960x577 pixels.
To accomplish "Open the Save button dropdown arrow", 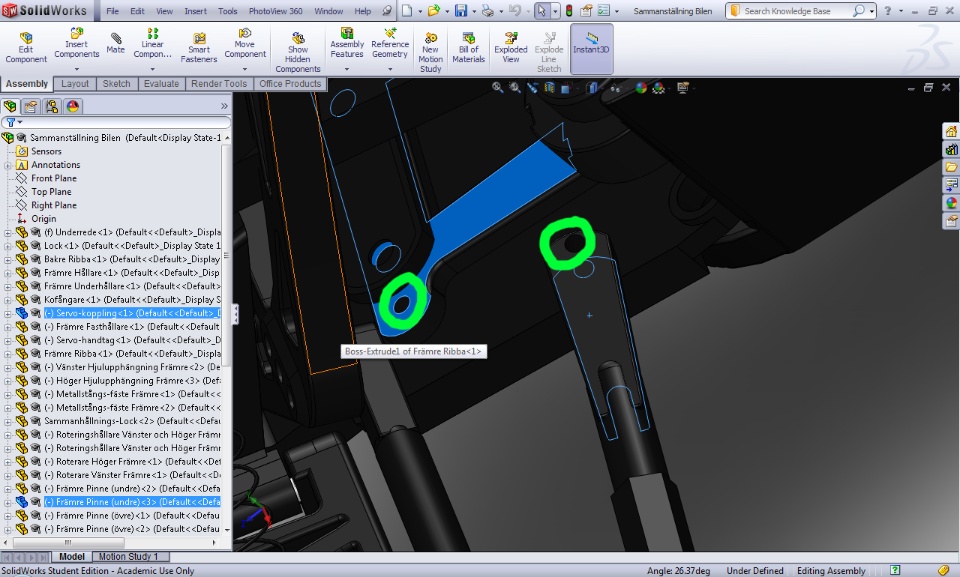I will click(x=474, y=11).
